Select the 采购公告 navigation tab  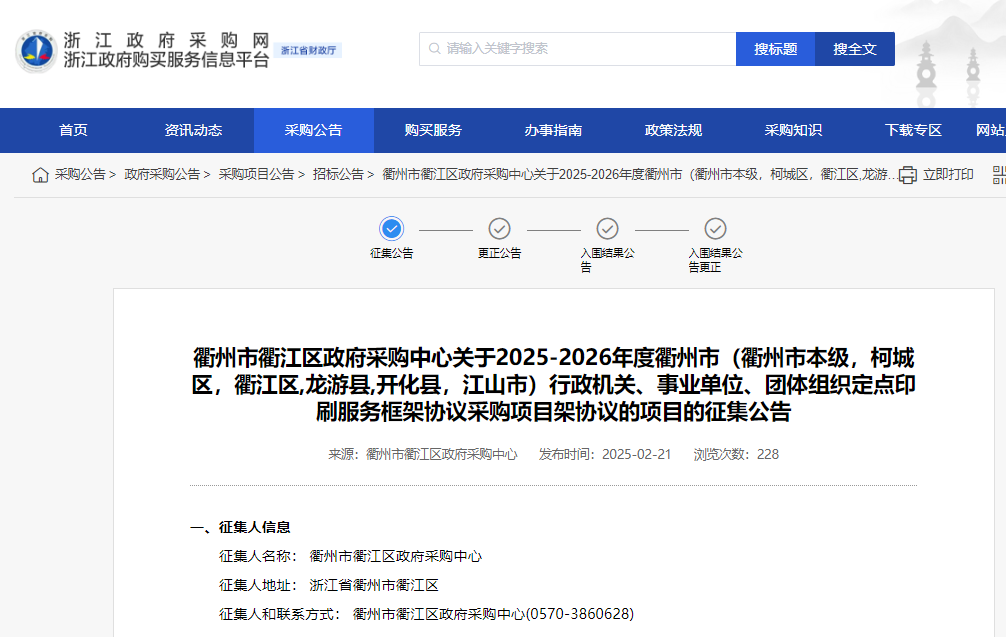(315, 130)
